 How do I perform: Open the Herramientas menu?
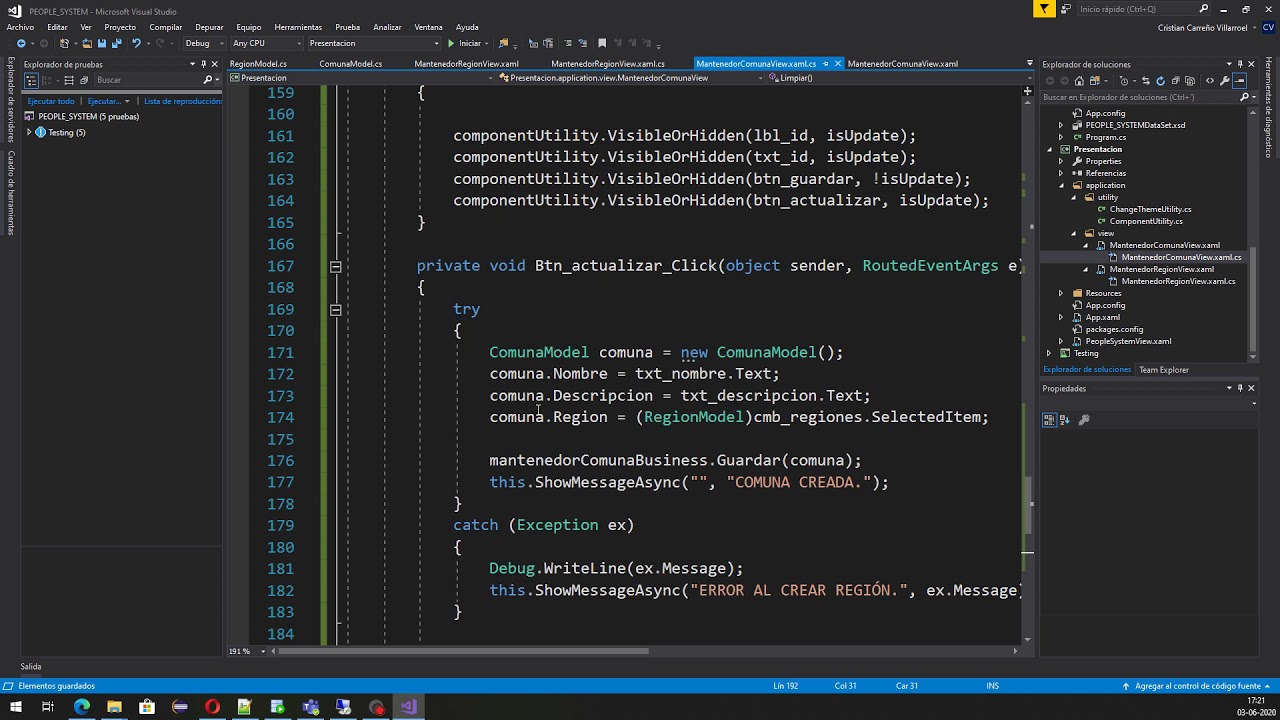point(298,27)
